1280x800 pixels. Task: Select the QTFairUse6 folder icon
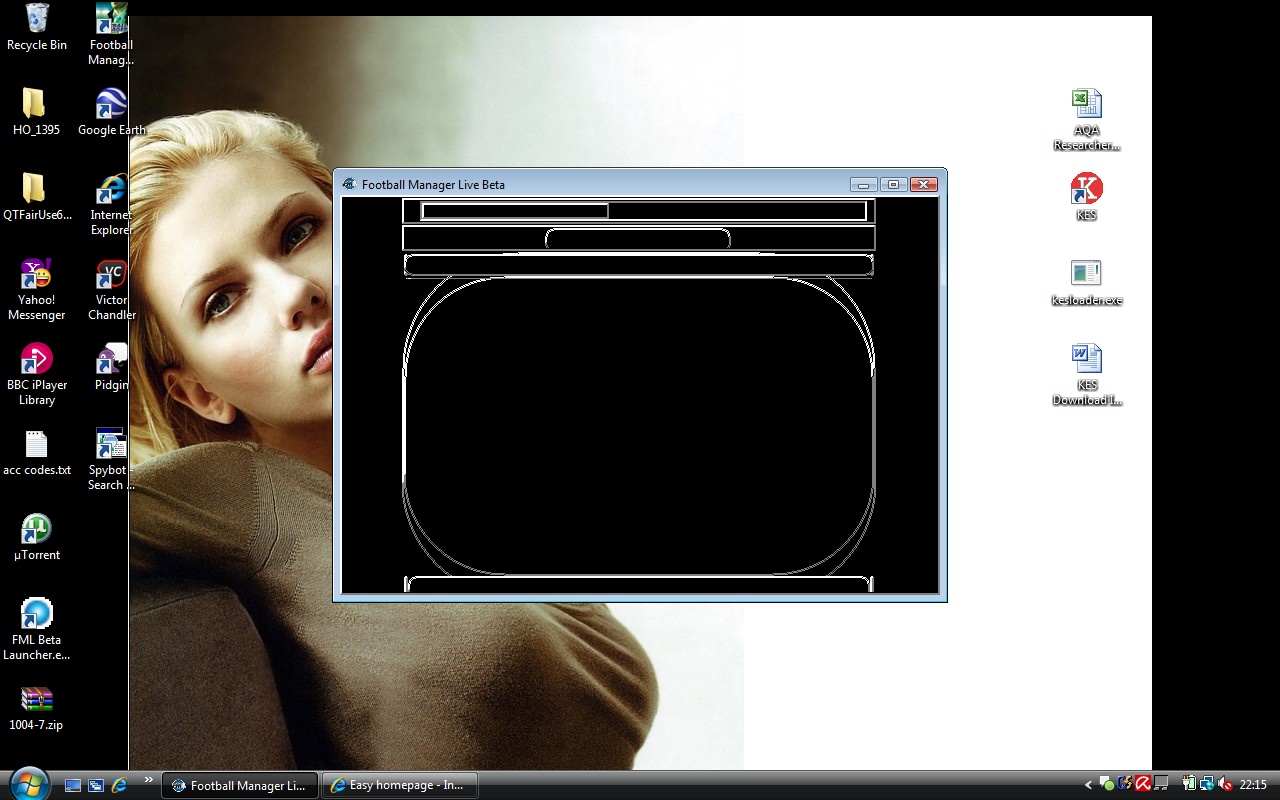click(x=37, y=196)
